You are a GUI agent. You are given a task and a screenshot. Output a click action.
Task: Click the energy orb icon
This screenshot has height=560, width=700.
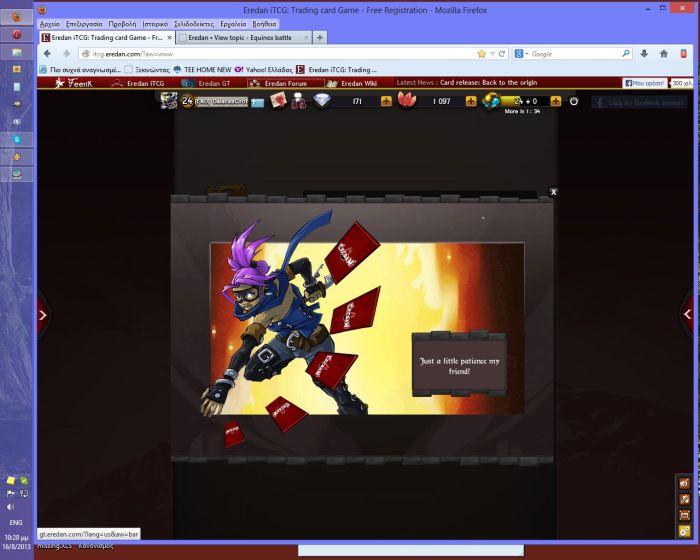(491, 101)
